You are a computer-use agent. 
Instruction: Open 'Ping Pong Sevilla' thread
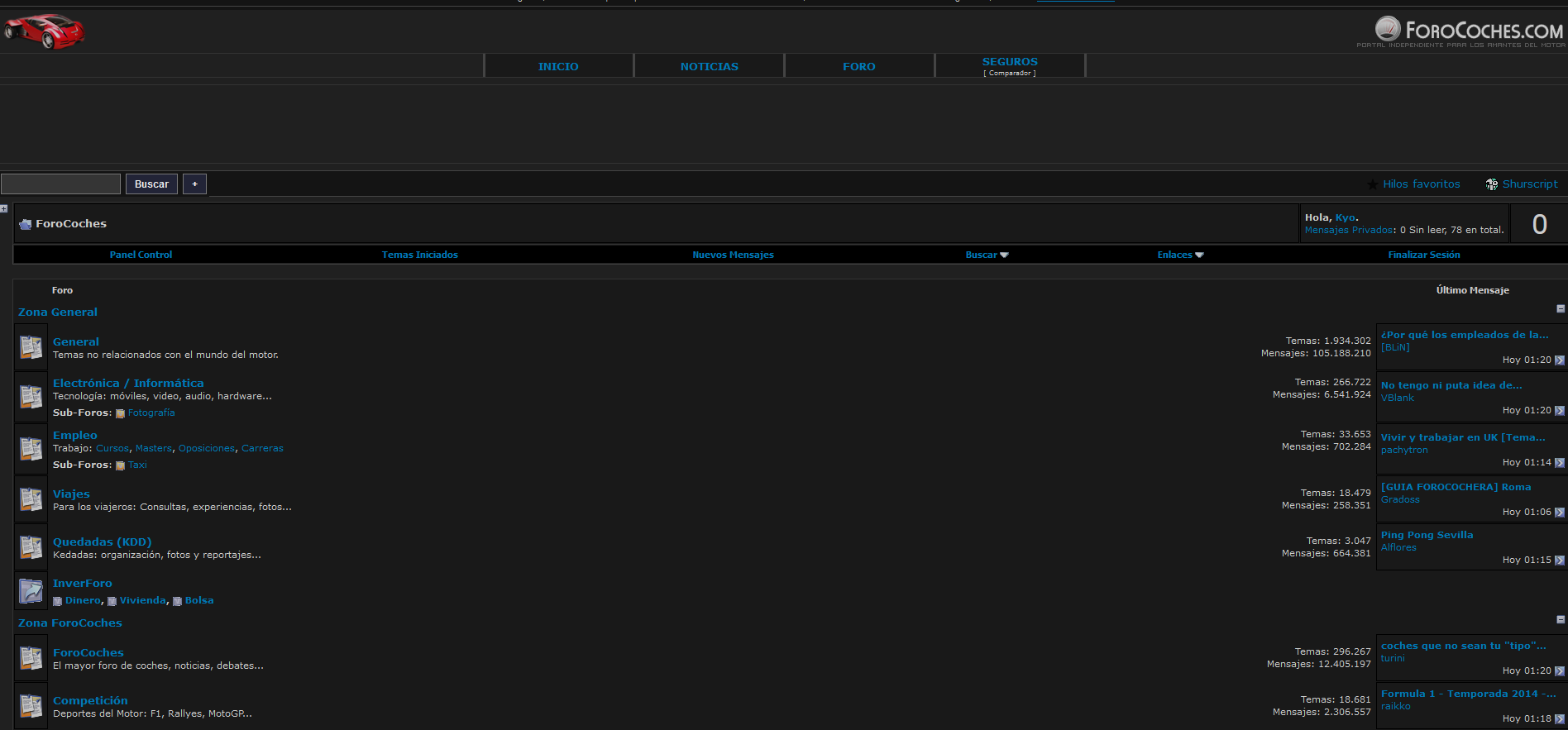pos(1427,536)
